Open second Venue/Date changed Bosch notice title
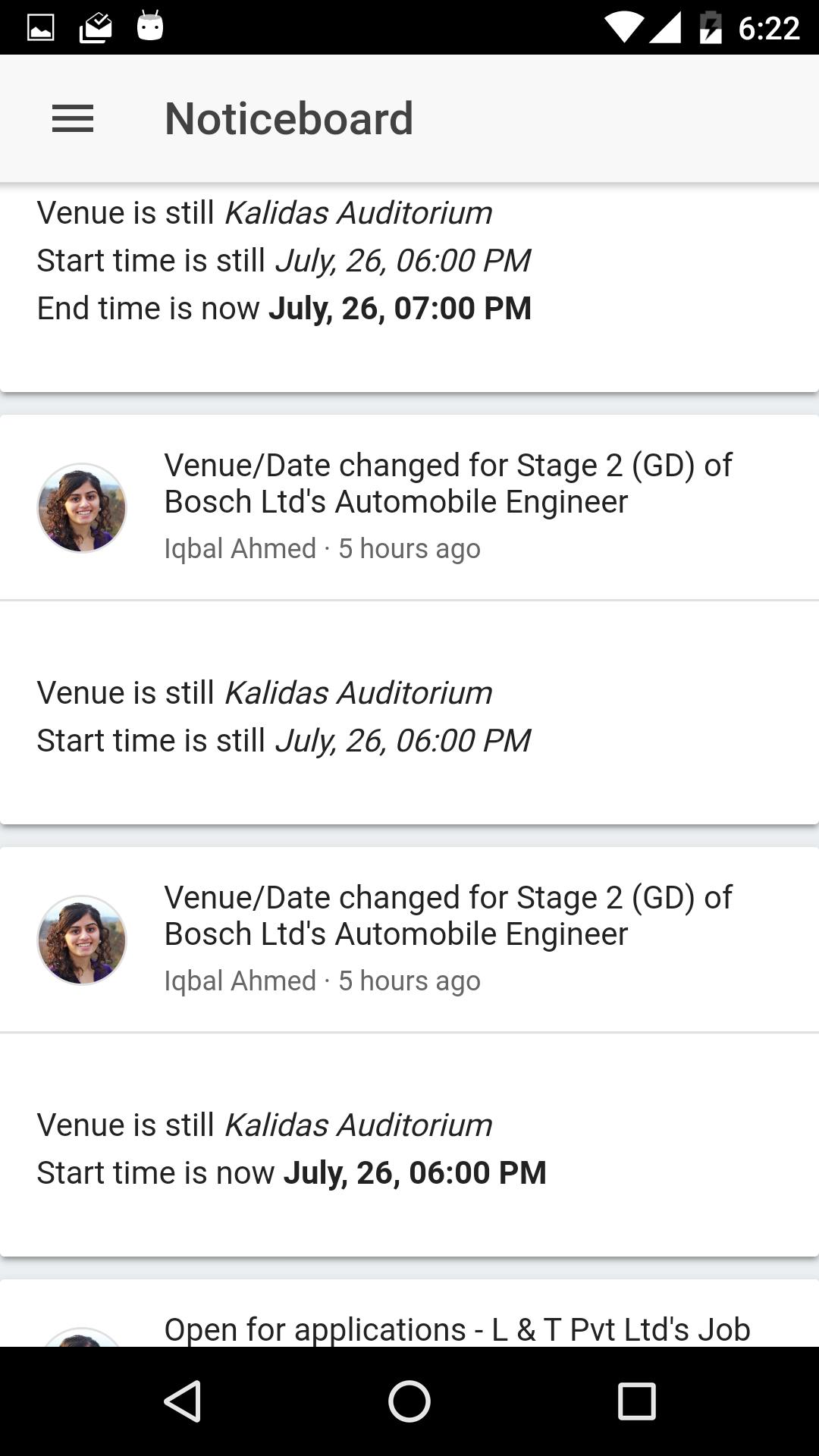 [448, 915]
